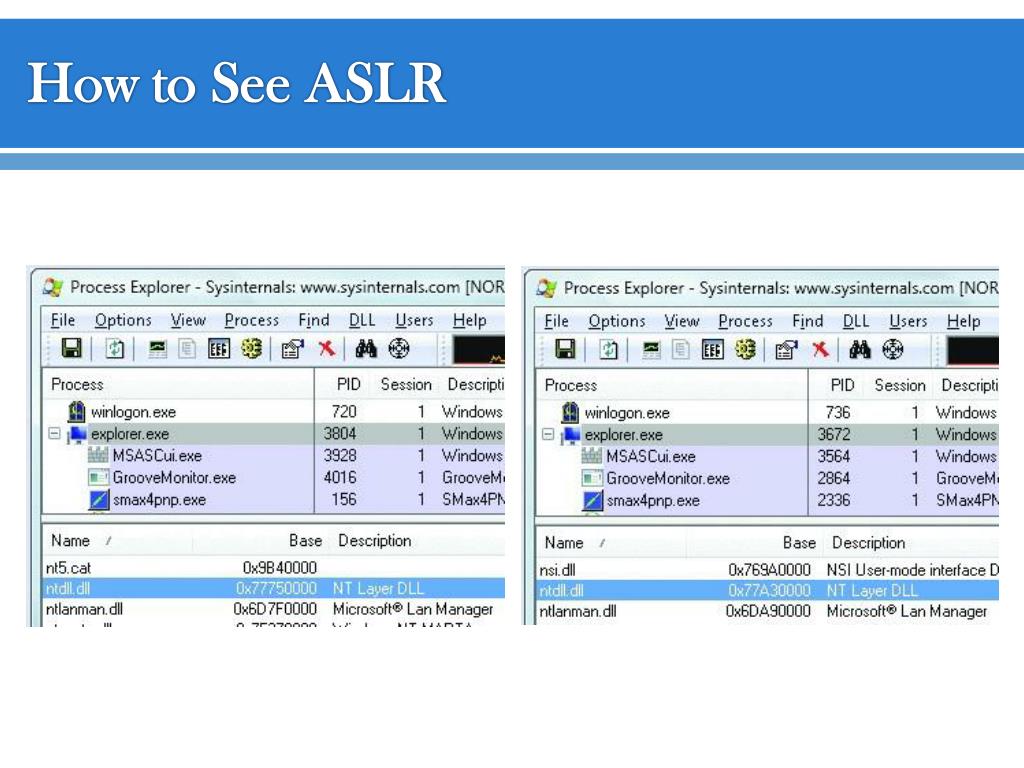Select winlogon.exe process with PID 736

click(x=767, y=413)
